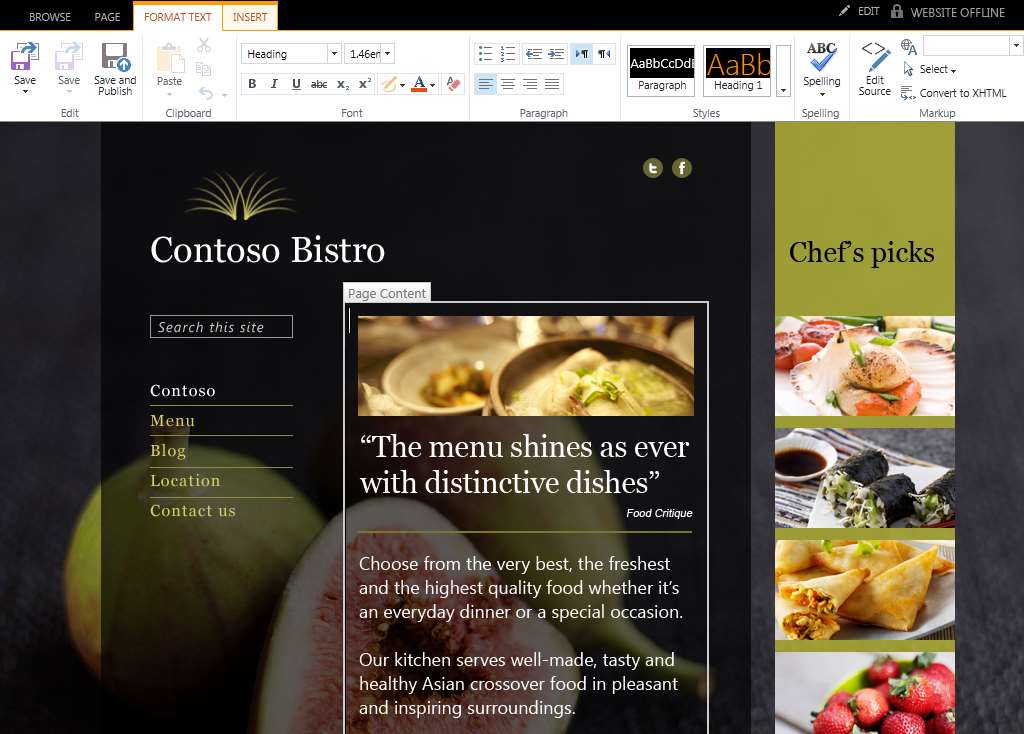Open the 1.46em font size dropdown
1024x734 pixels.
point(387,54)
